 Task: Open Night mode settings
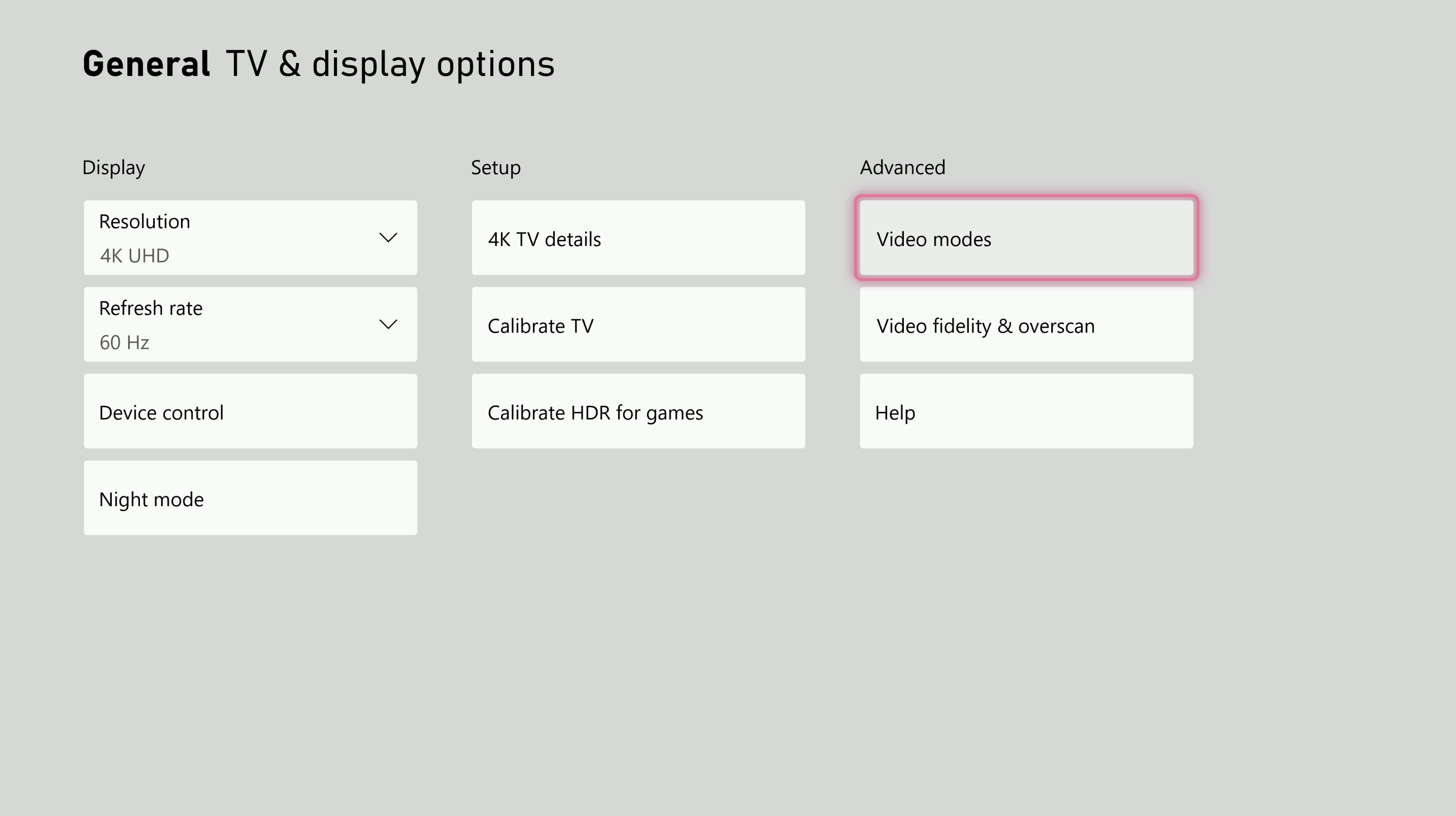pyautogui.click(x=250, y=498)
